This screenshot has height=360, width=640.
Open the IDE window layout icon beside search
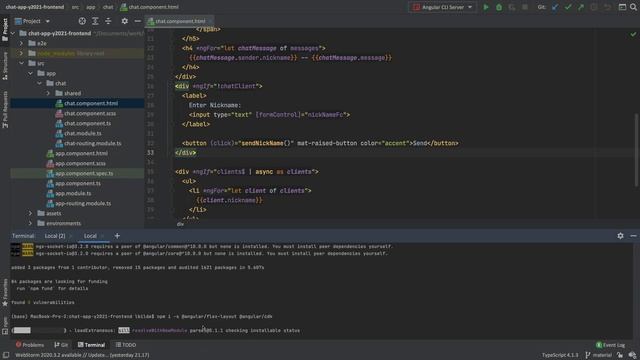(622, 7)
